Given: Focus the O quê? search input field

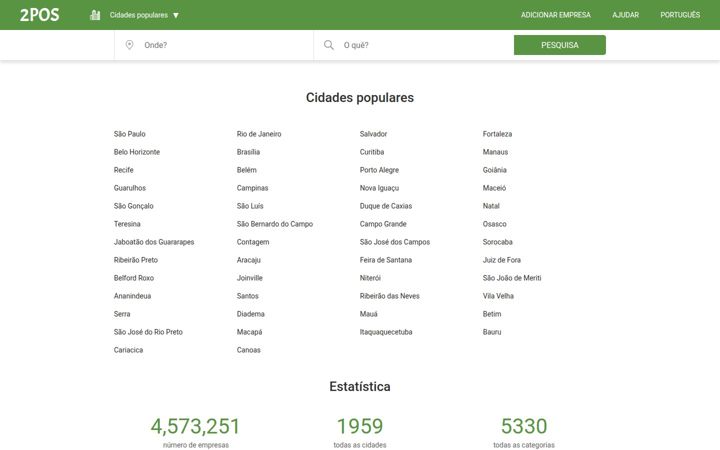Looking at the screenshot, I should 413,45.
